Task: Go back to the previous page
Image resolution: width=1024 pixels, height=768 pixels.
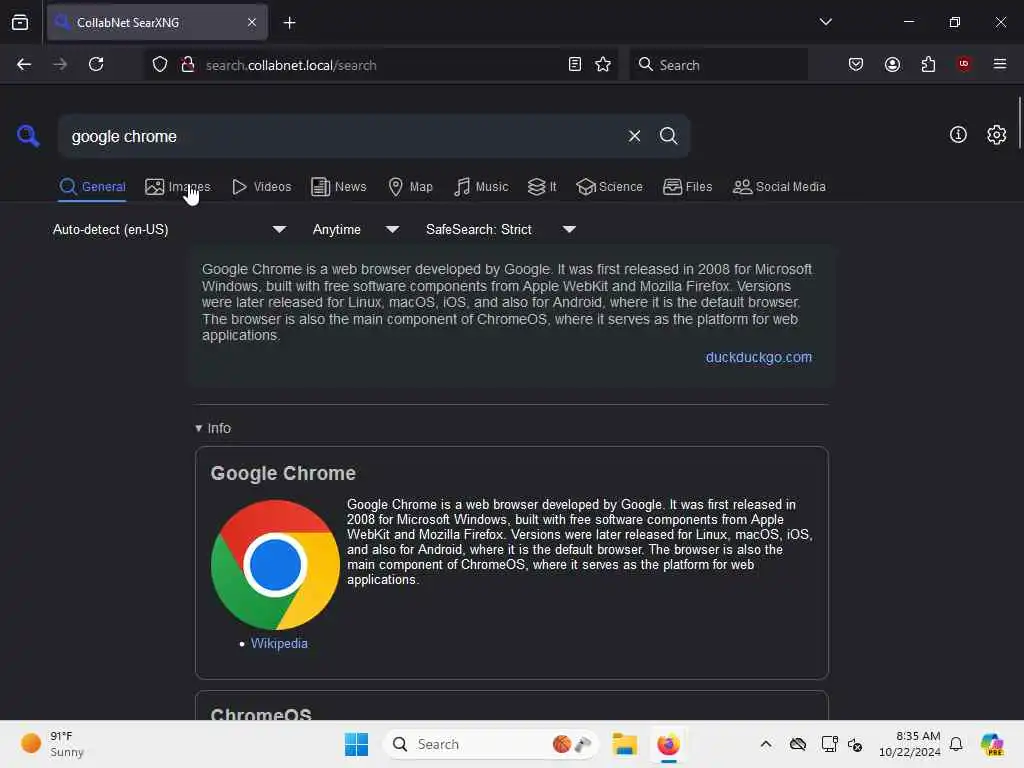Action: [x=24, y=65]
